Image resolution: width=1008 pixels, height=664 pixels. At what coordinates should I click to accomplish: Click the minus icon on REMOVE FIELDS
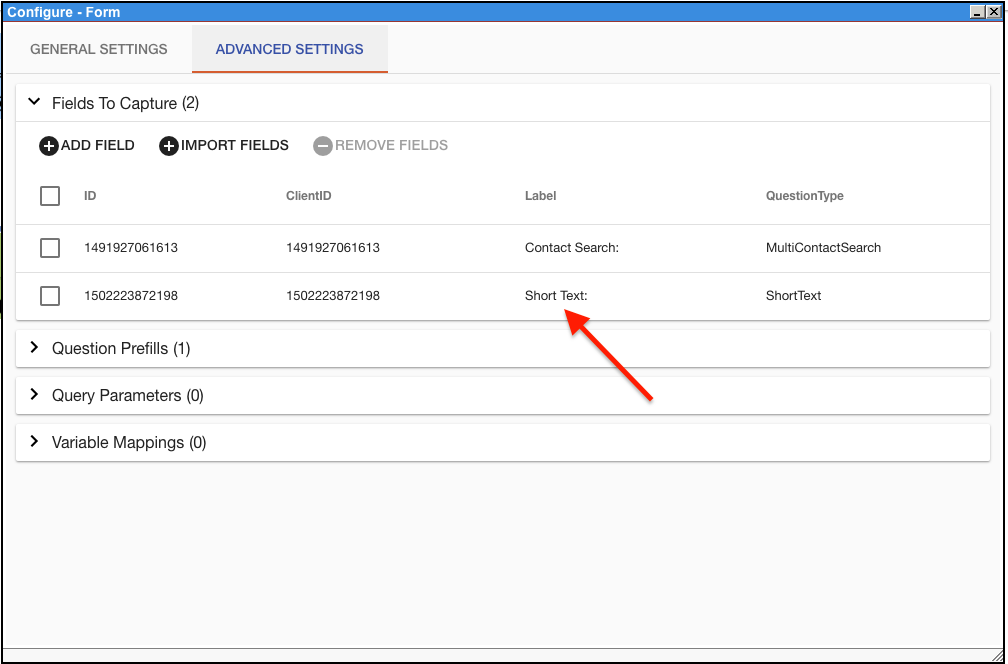(x=323, y=145)
